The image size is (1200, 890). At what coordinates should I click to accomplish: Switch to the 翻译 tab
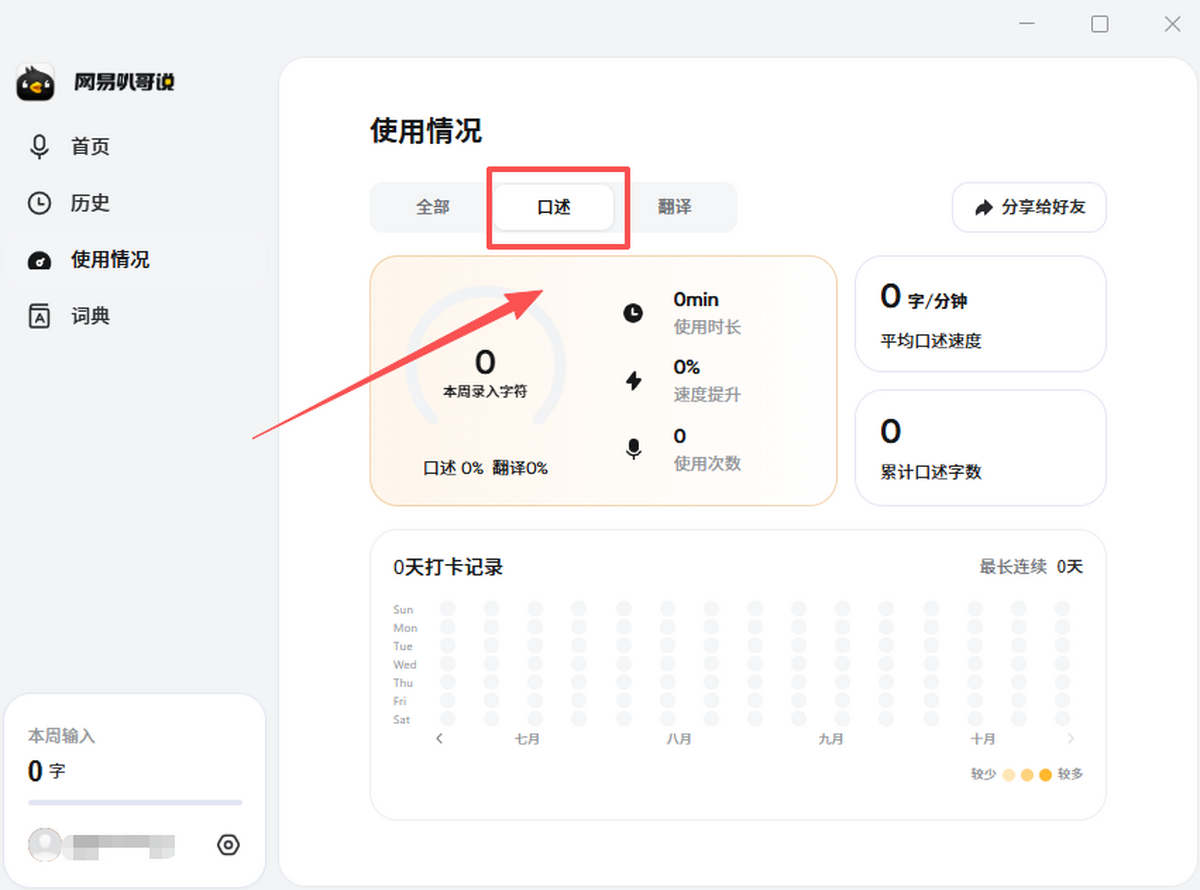click(675, 207)
